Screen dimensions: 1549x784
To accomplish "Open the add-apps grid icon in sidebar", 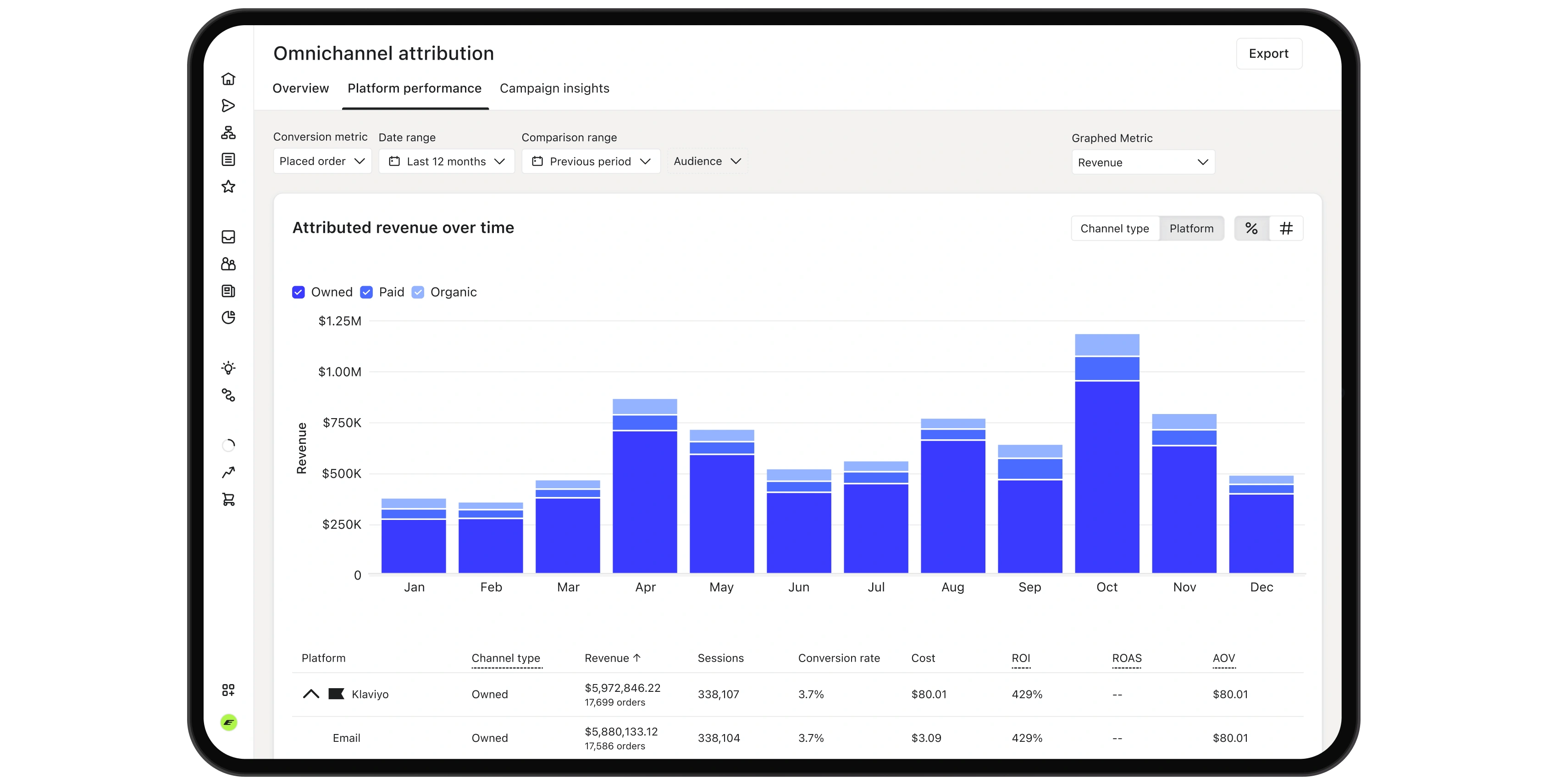I will (228, 690).
